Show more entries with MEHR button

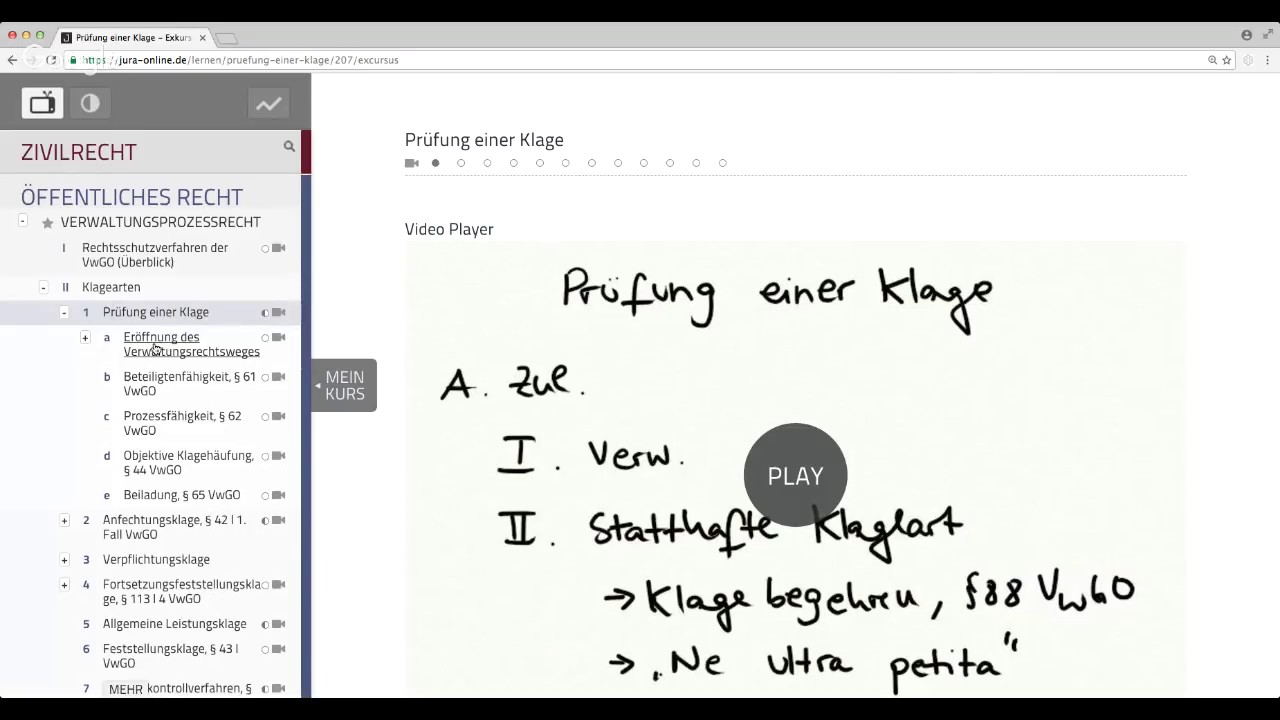point(126,689)
